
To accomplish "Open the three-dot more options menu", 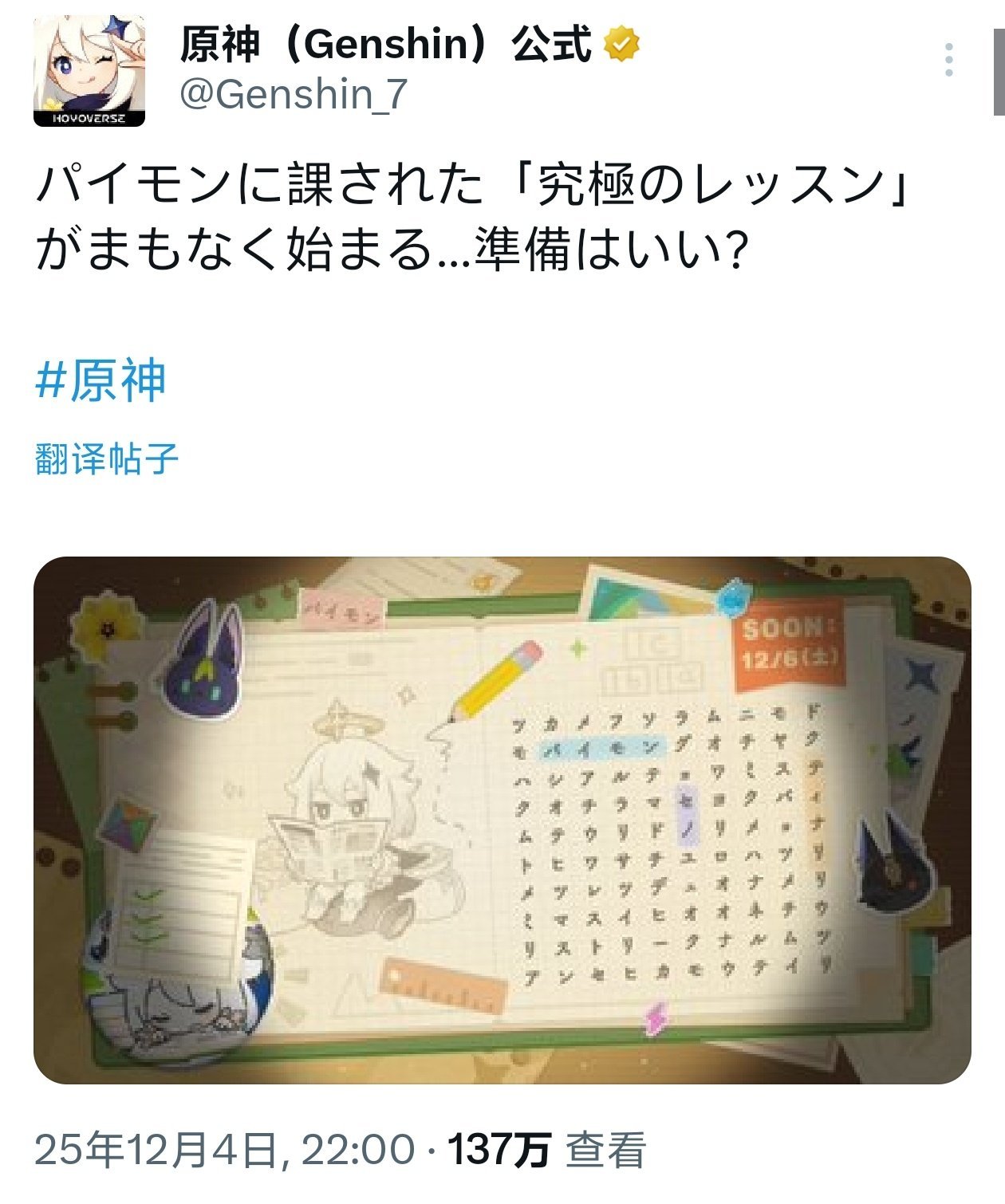I will coord(948,60).
